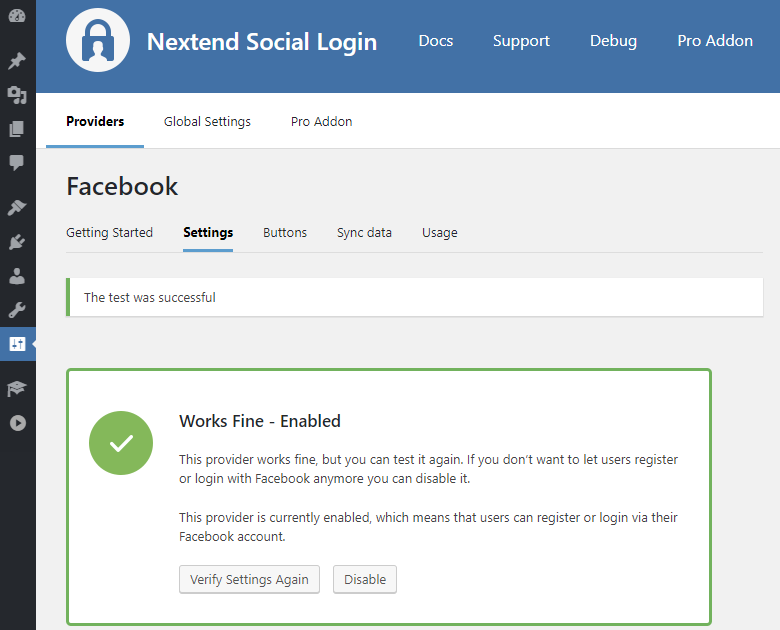Image resolution: width=780 pixels, height=630 pixels.
Task: Open the Buttons tab for Facebook
Action: [285, 233]
